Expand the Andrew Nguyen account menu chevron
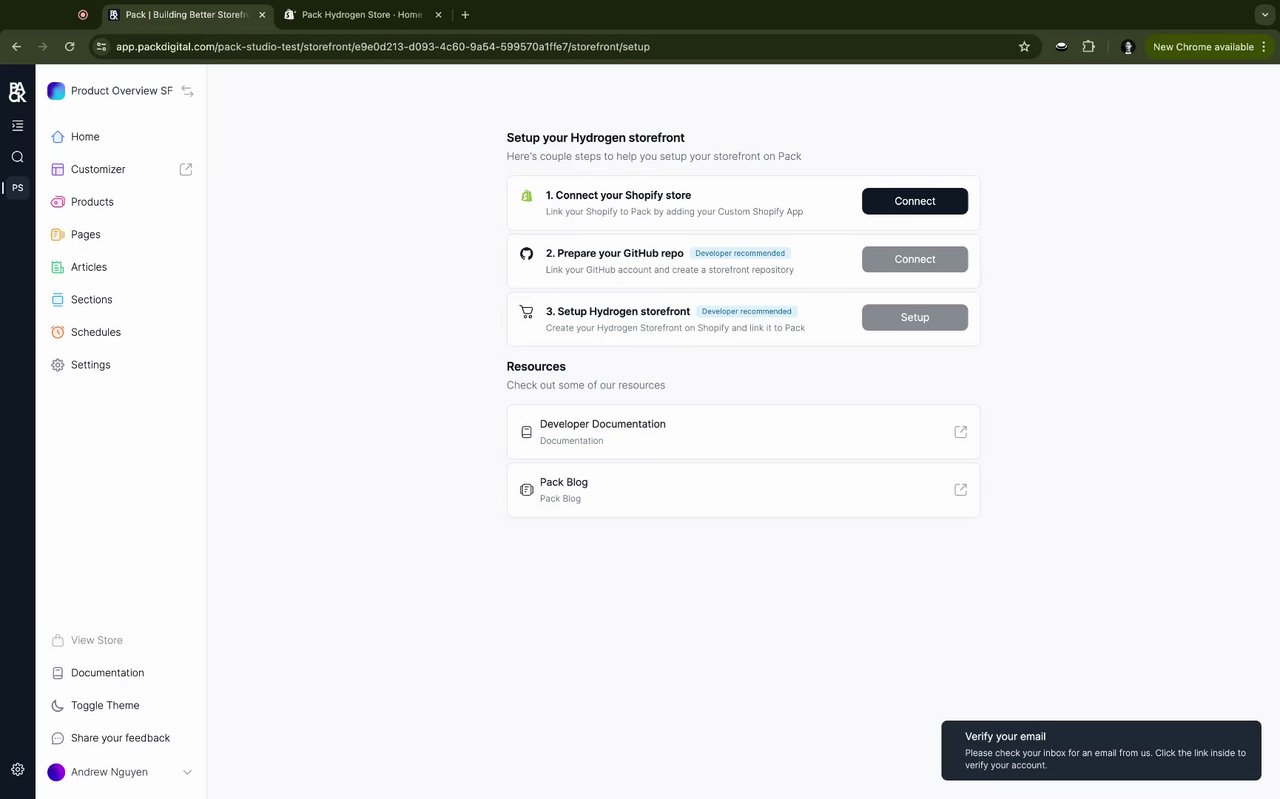Viewport: 1280px width, 799px height. (x=187, y=772)
